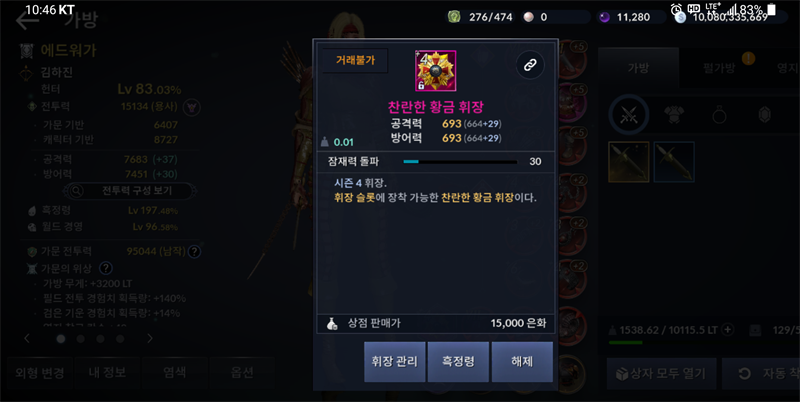Go to previous info page arrow
This screenshot has width=800, height=402.
pyautogui.click(x=27, y=338)
